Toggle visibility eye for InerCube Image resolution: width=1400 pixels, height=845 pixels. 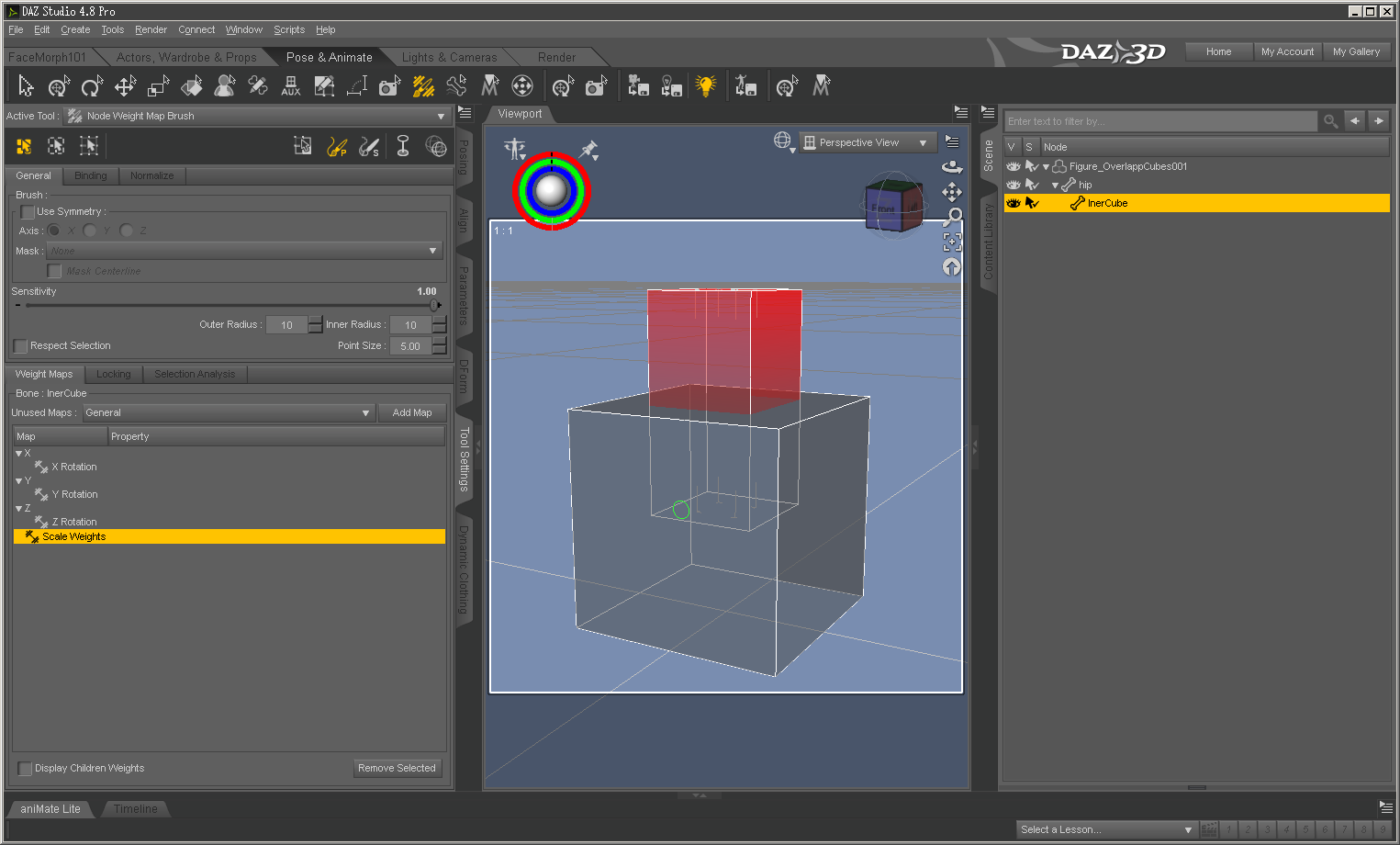pos(1014,203)
